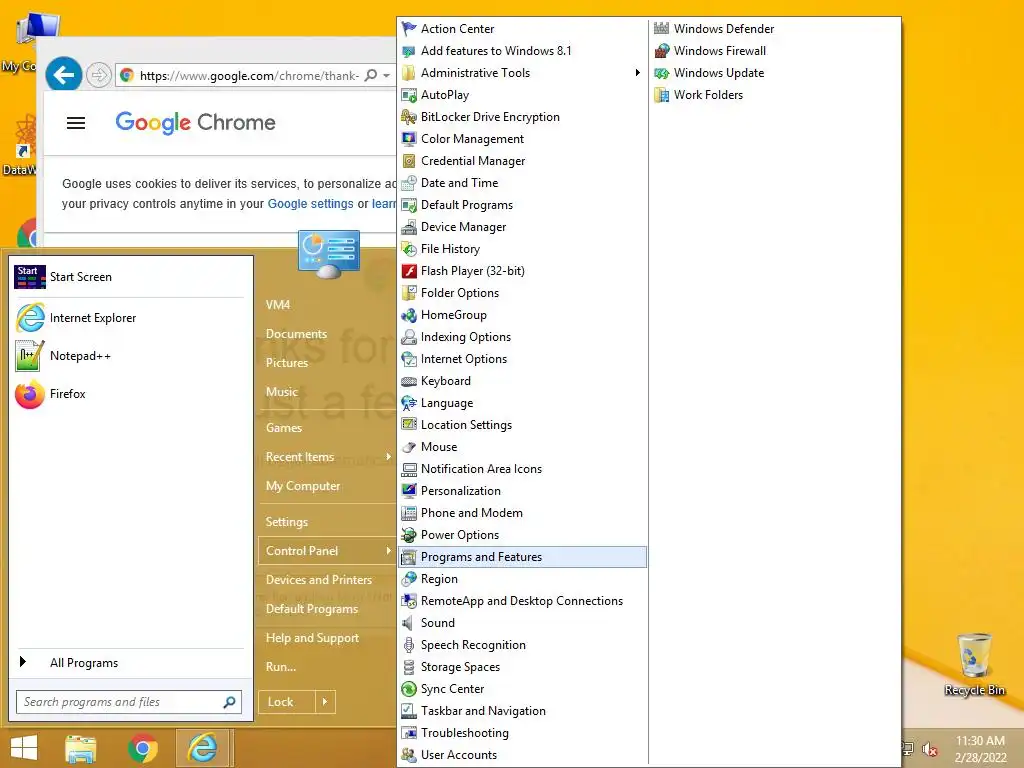Open BitLocker Drive Encryption icon
This screenshot has width=1024, height=768.
(x=409, y=117)
